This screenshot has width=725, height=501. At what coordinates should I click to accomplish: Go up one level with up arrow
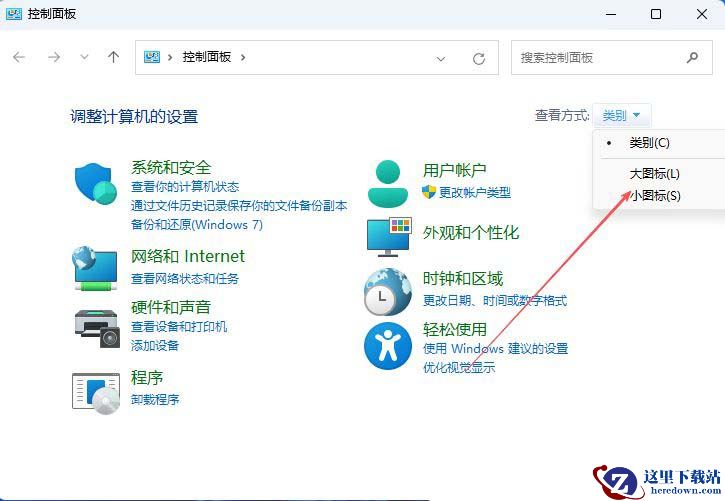pos(114,58)
